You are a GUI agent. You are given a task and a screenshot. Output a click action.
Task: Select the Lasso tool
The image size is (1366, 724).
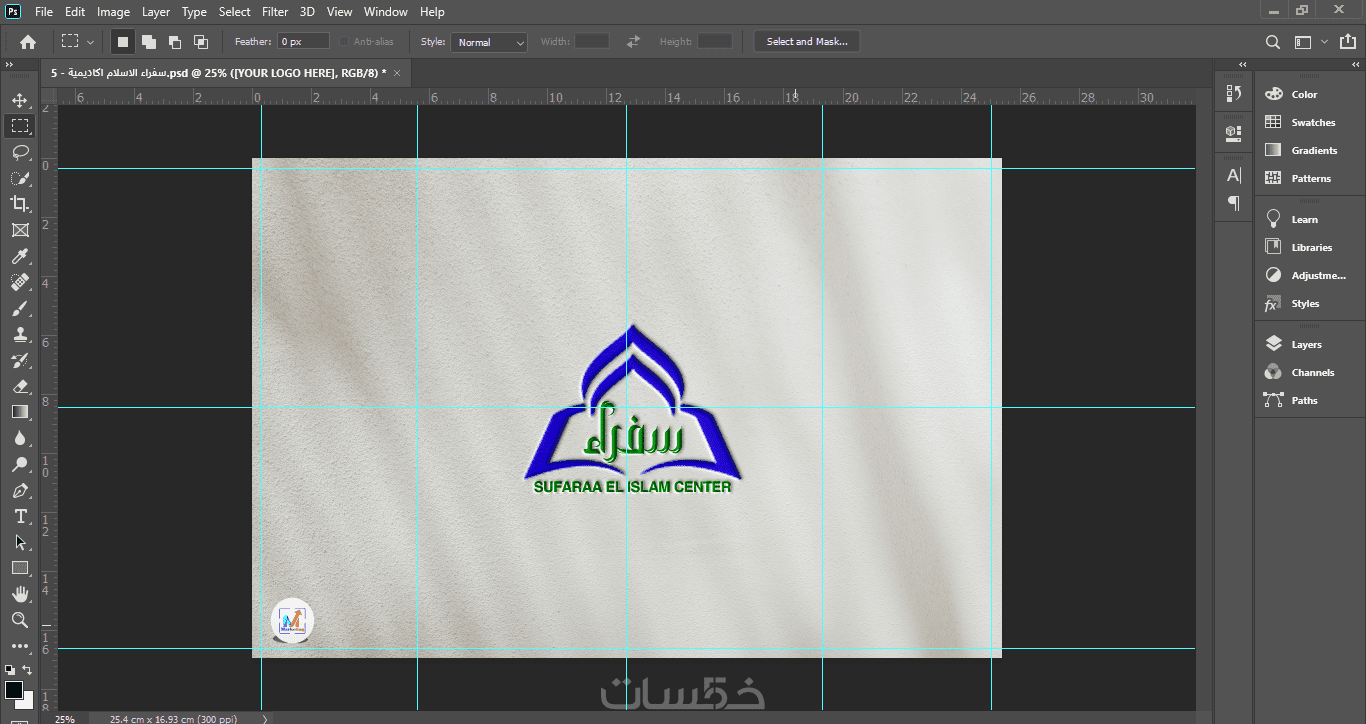[x=20, y=152]
